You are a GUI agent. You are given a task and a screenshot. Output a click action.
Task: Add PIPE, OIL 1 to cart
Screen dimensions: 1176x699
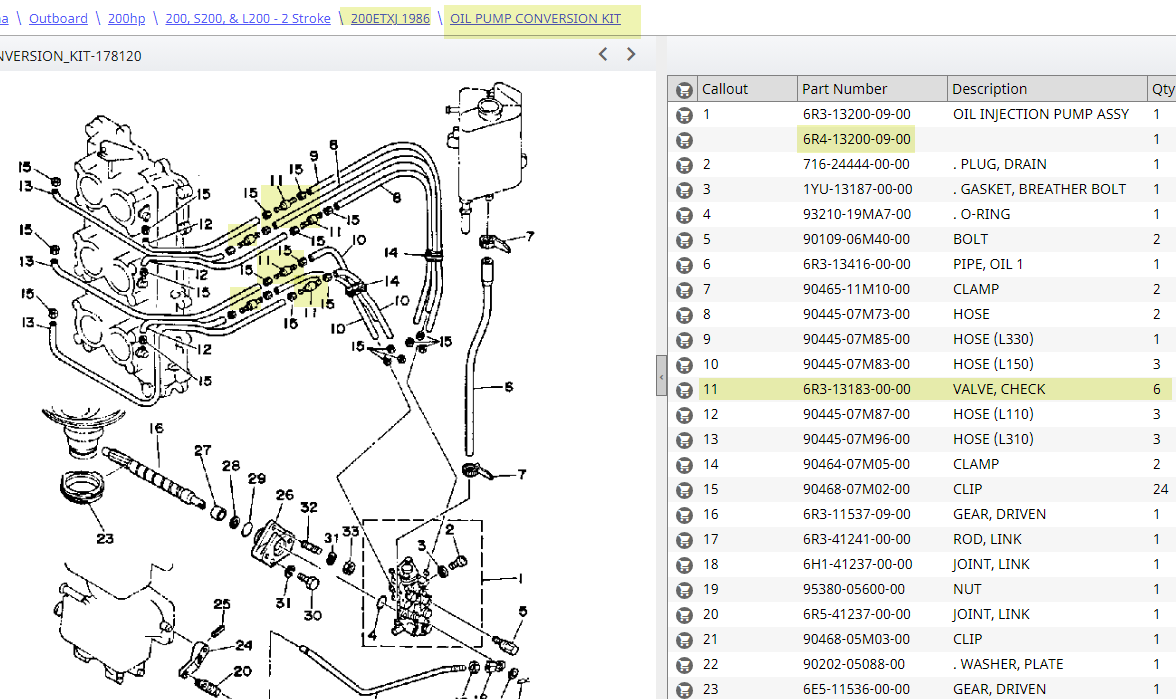click(683, 265)
